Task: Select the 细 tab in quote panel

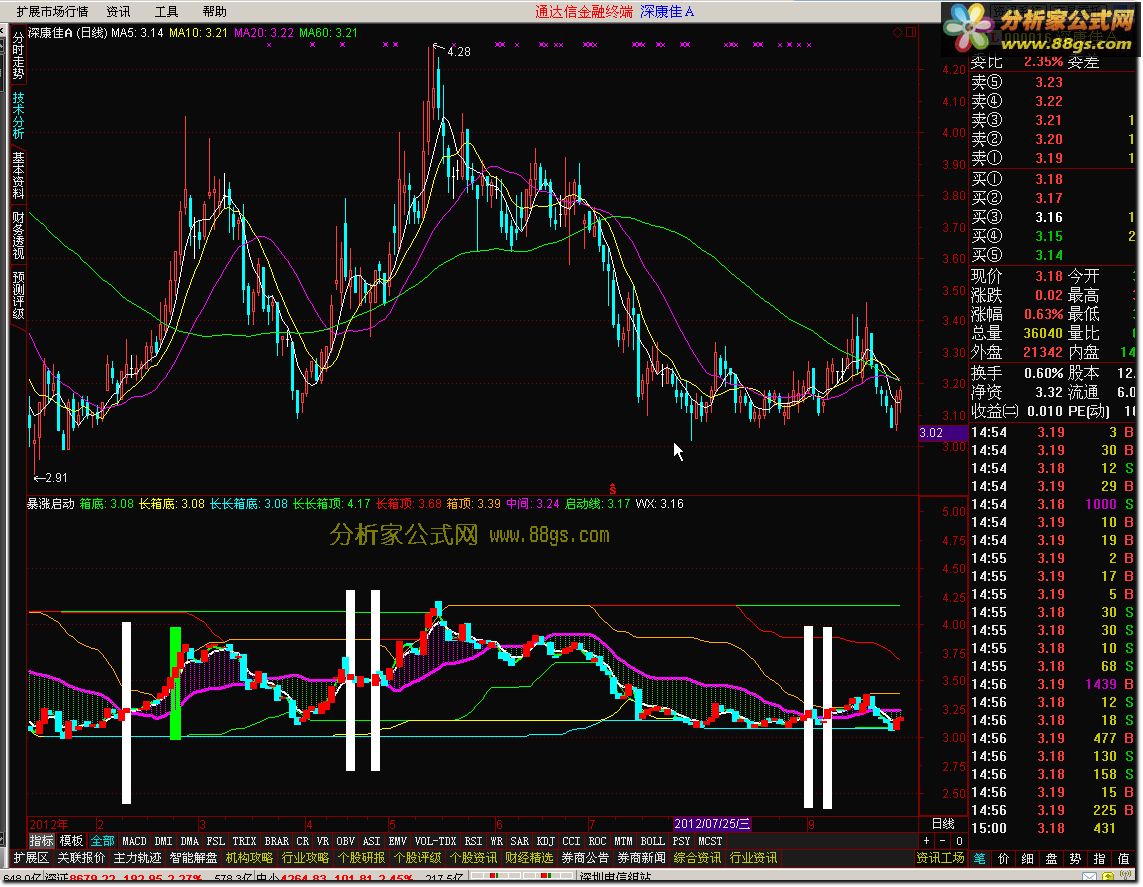Action: (1028, 859)
